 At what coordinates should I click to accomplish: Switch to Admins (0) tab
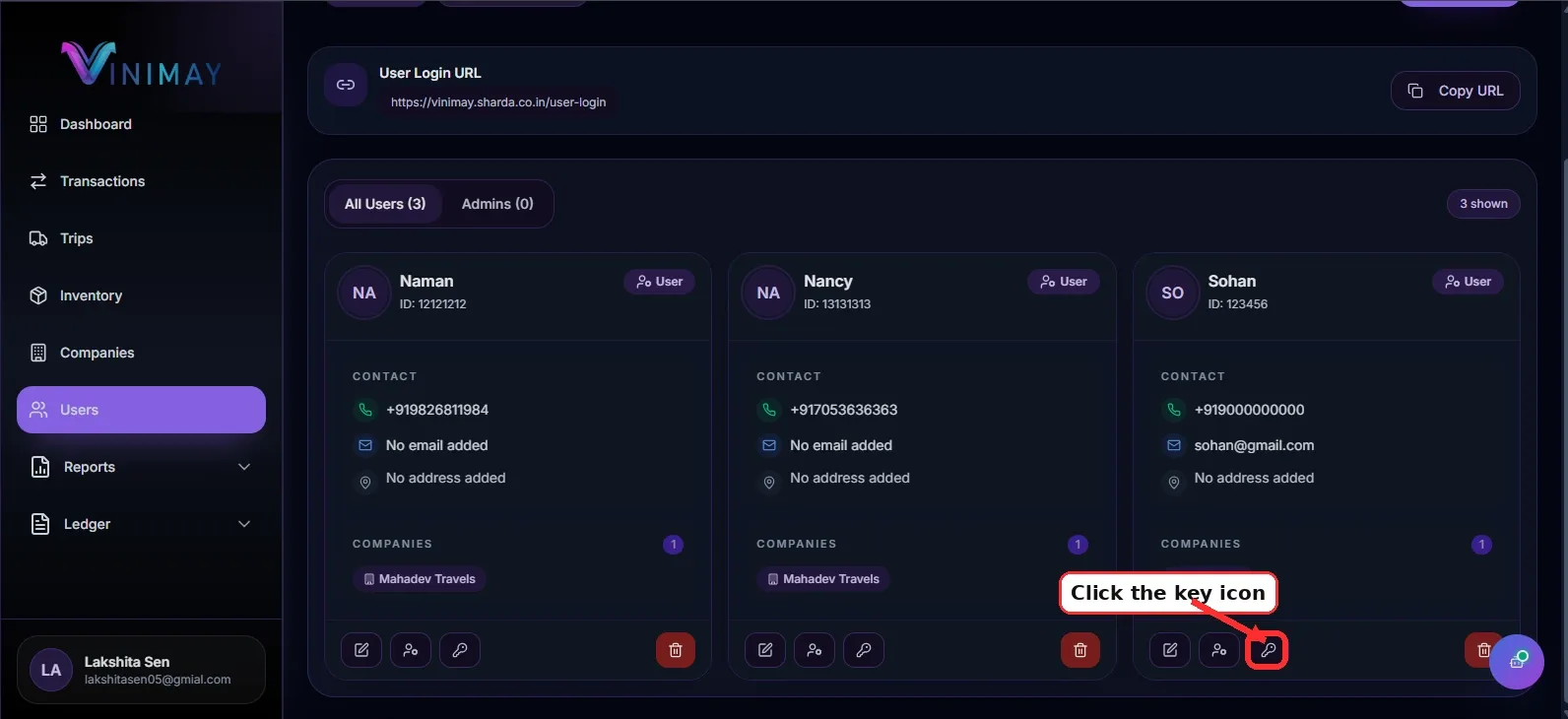coord(497,204)
